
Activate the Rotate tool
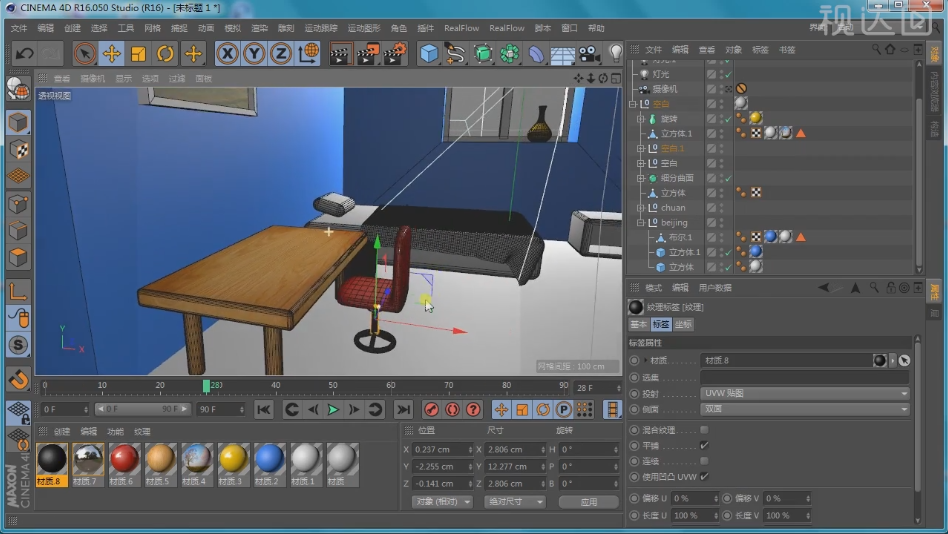click(165, 54)
